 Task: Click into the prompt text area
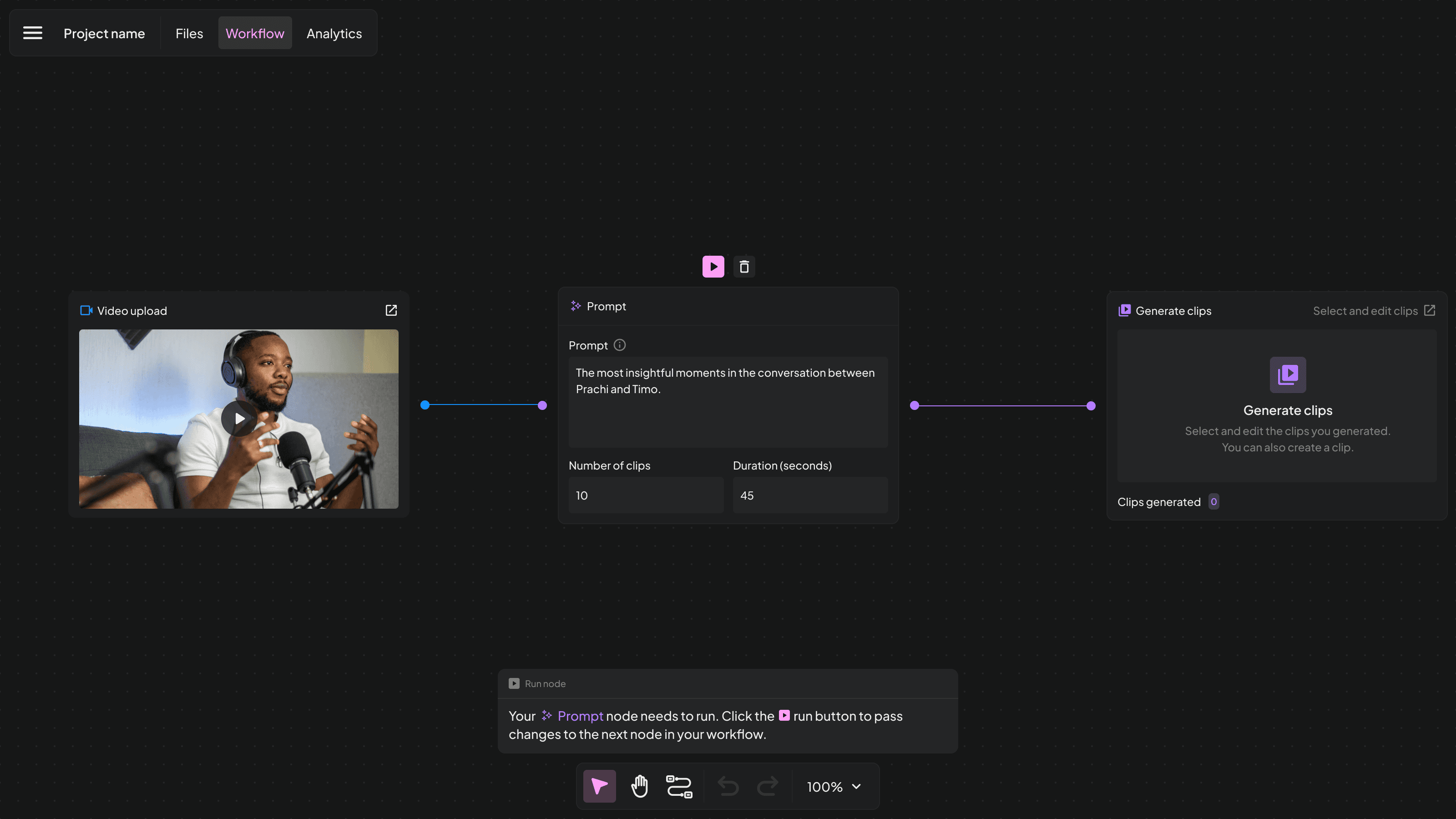click(x=728, y=402)
